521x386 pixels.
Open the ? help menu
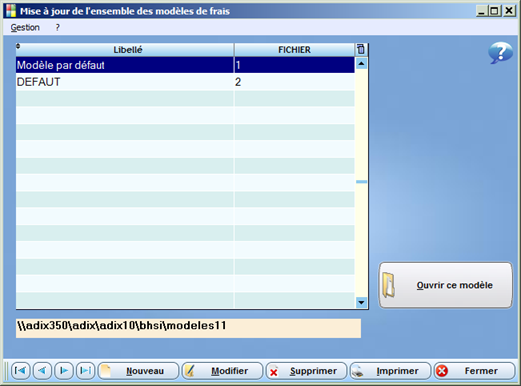(57, 27)
